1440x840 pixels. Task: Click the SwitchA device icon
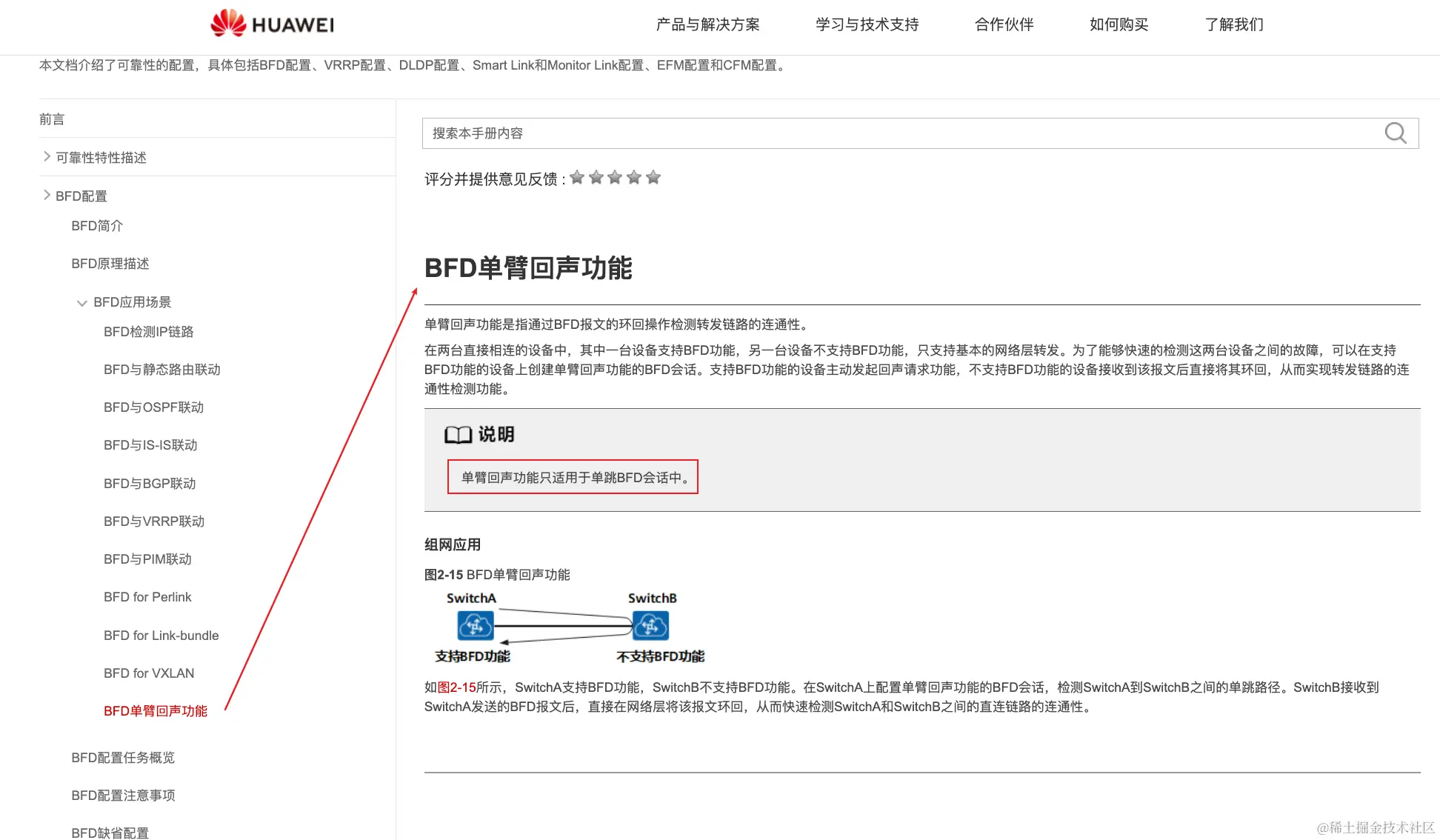(x=475, y=627)
